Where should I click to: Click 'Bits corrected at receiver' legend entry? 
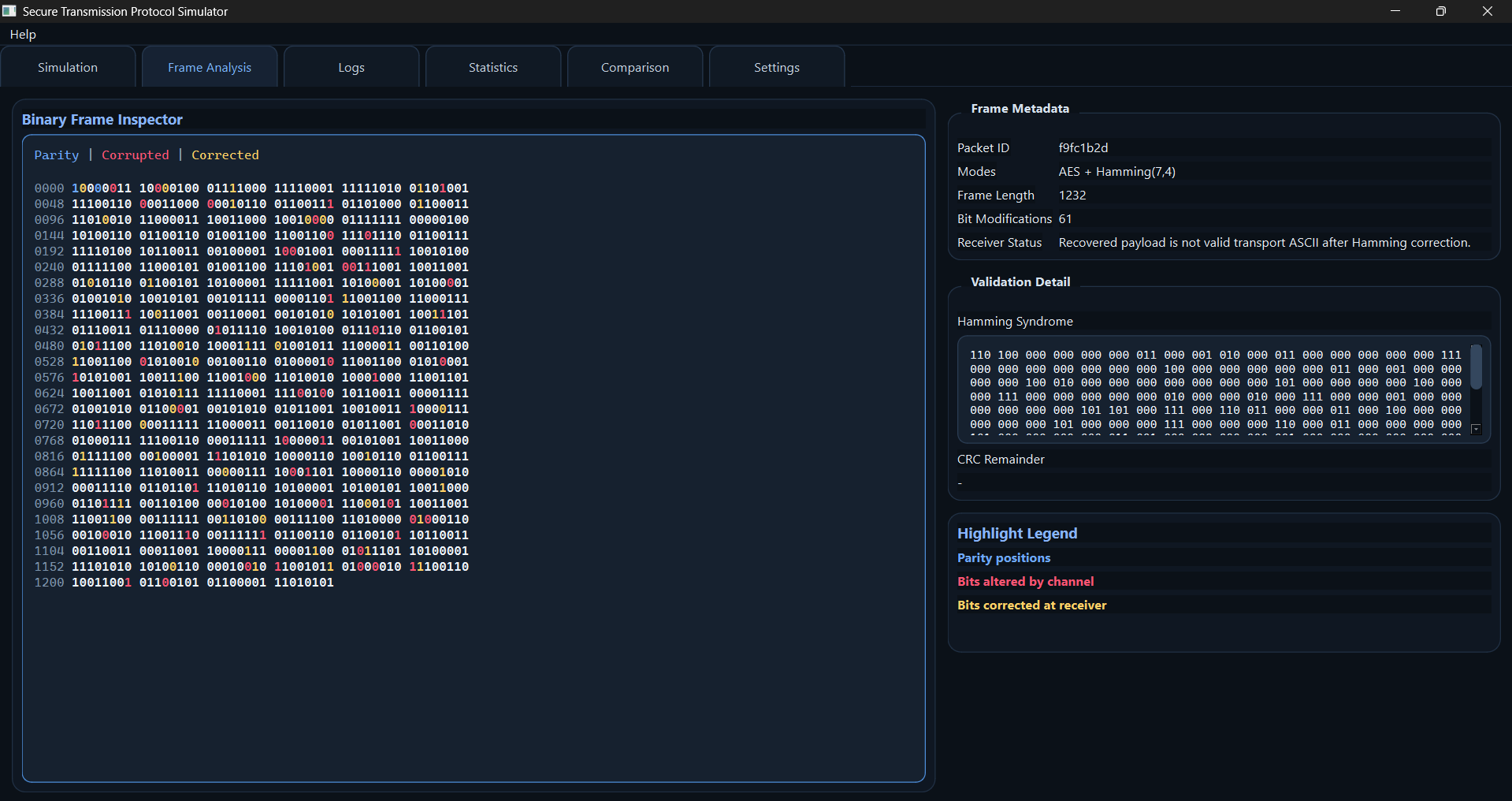coord(1032,605)
